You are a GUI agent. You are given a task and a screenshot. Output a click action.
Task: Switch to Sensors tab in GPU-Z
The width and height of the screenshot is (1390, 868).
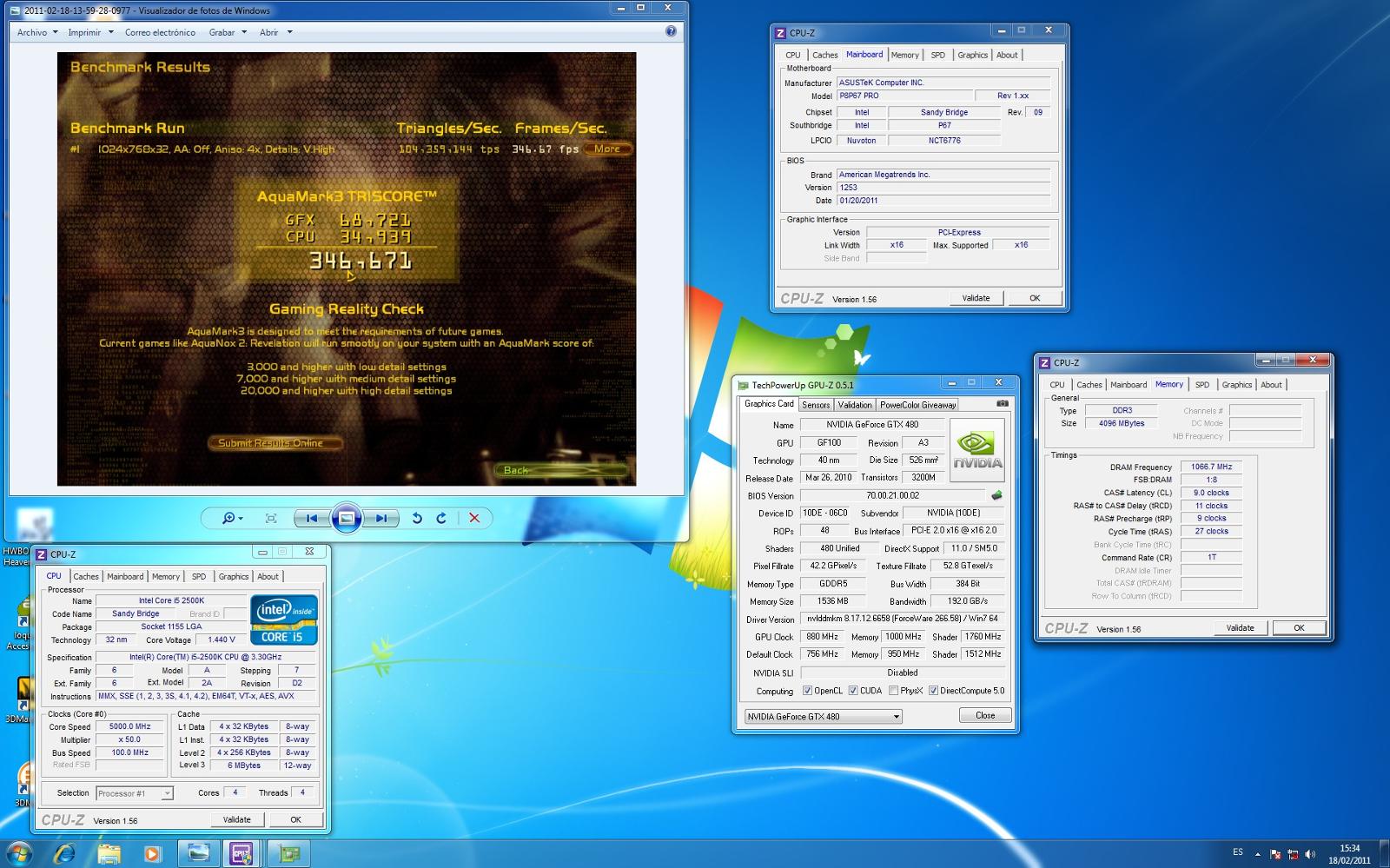tap(816, 405)
